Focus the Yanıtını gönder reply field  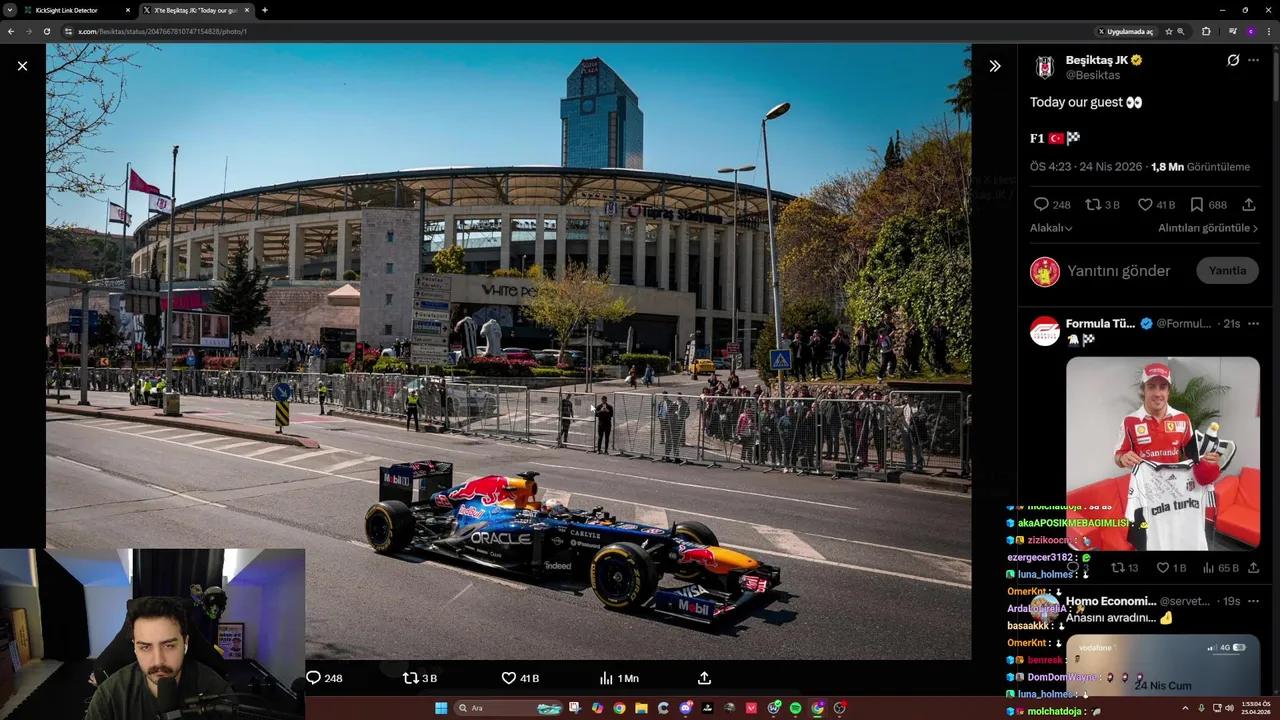coord(1118,271)
